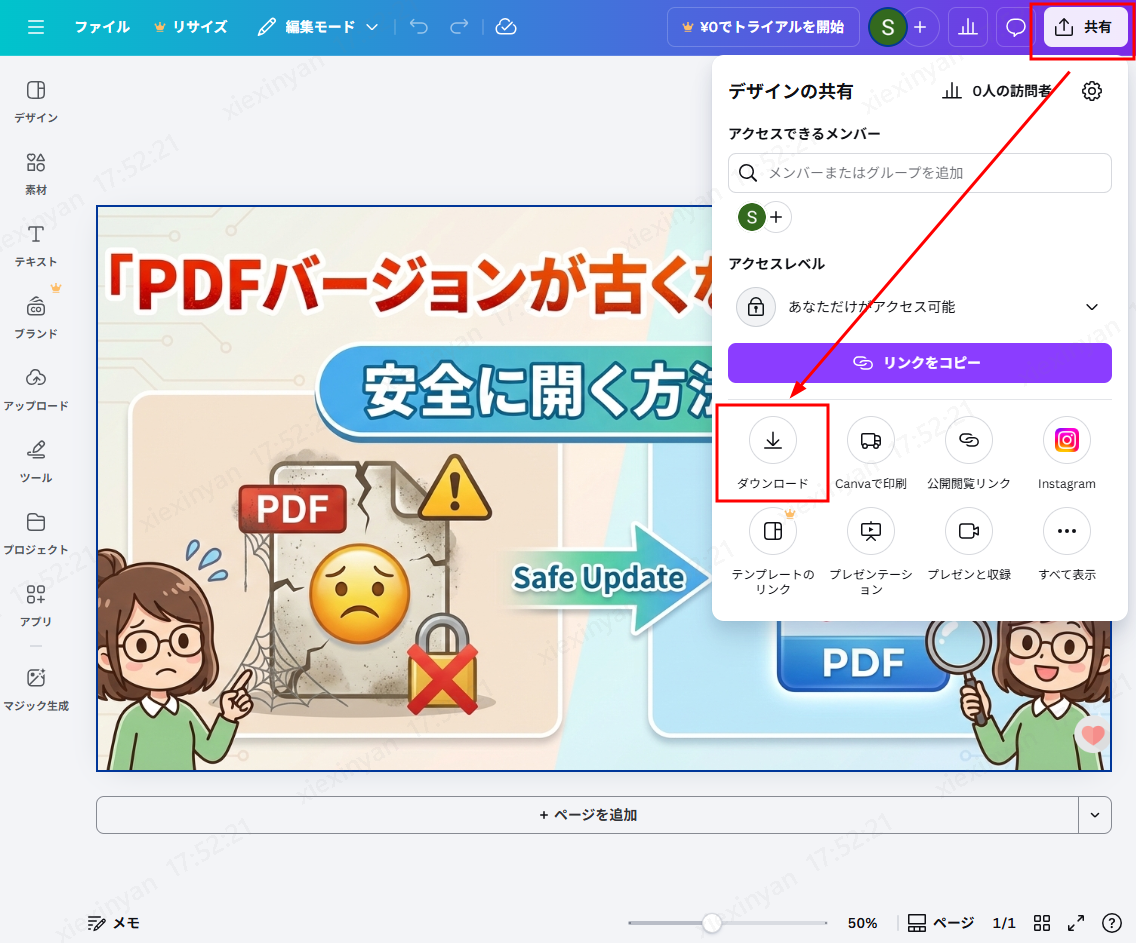Start trial via ¥0でトライアルを開始 button
This screenshot has height=943, width=1136.
[763, 27]
